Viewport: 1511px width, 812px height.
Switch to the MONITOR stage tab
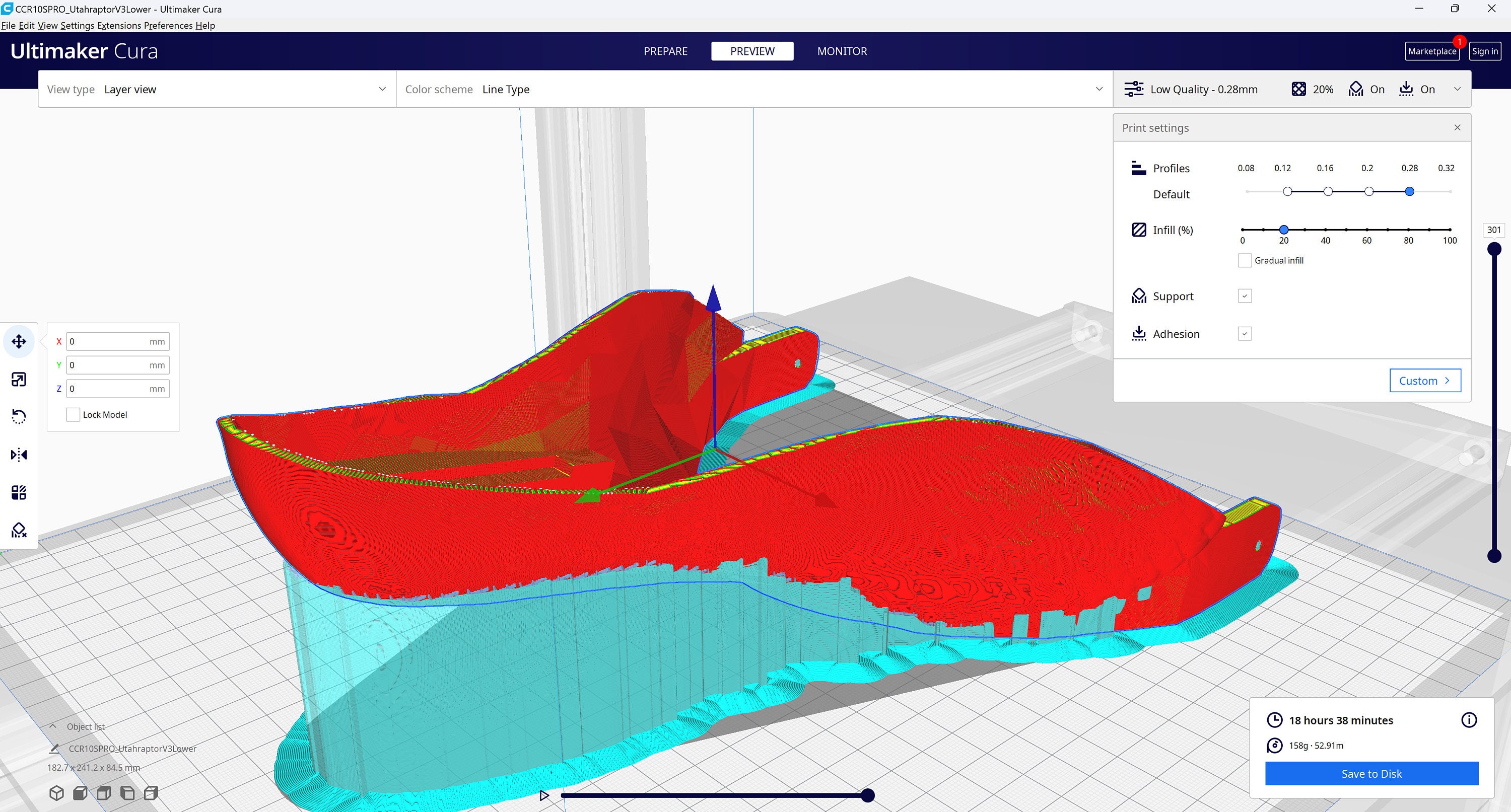click(x=842, y=51)
